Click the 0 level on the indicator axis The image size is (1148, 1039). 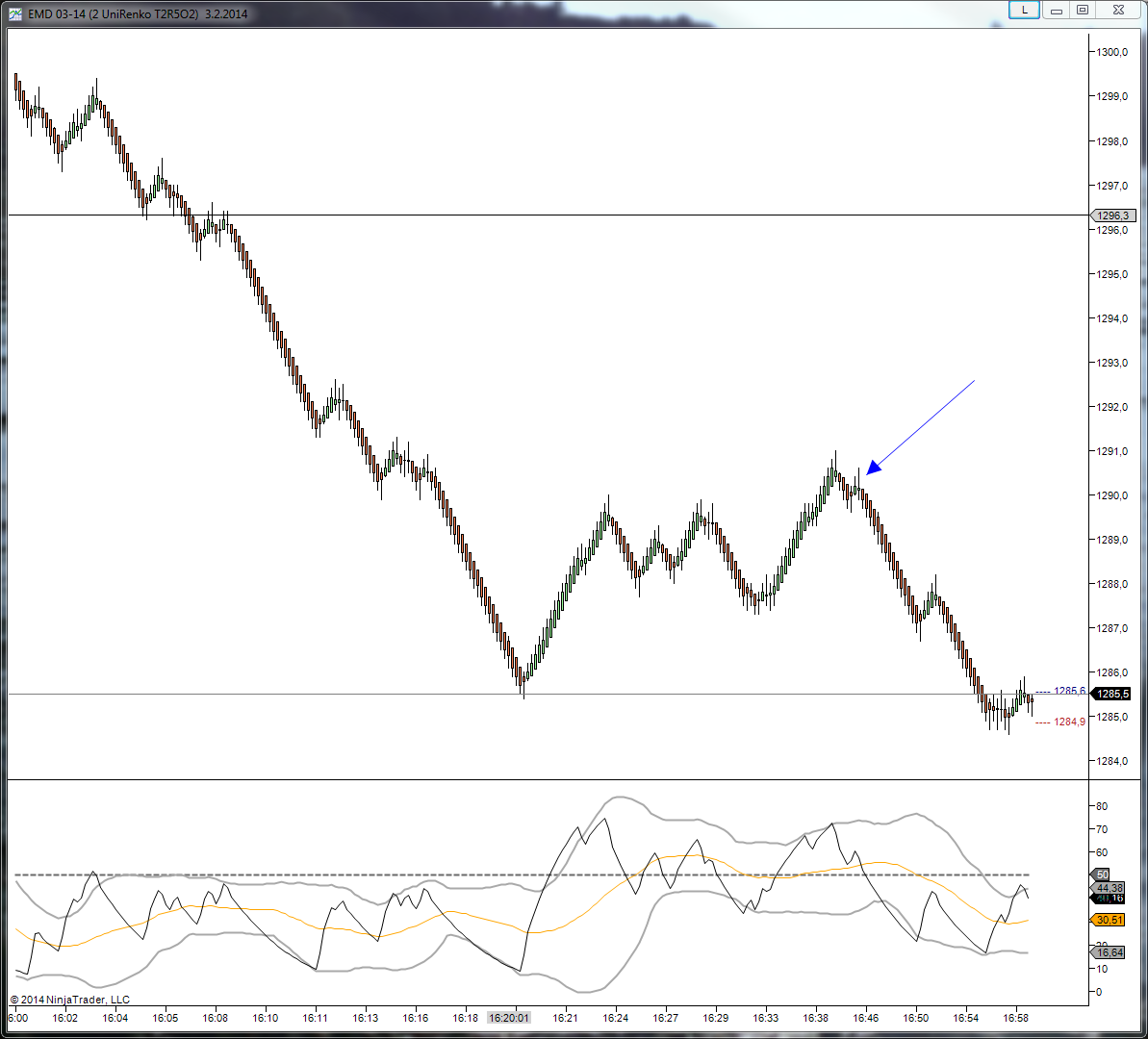coord(1099,992)
